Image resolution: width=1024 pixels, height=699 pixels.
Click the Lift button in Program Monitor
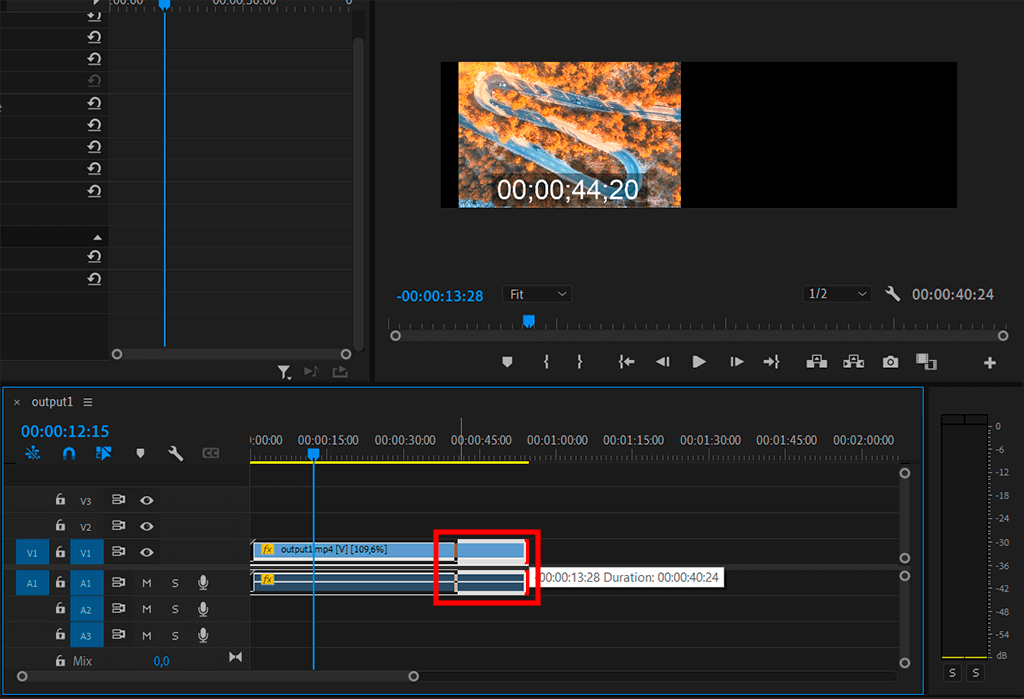pos(816,362)
